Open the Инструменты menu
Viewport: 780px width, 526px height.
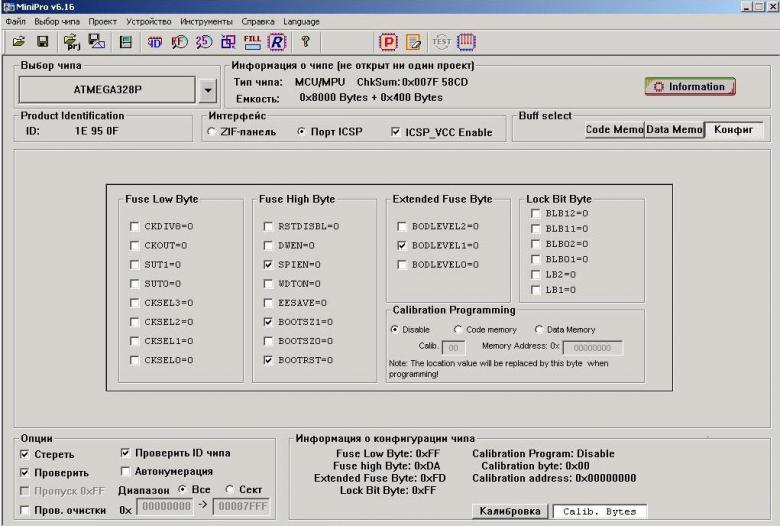click(x=206, y=21)
